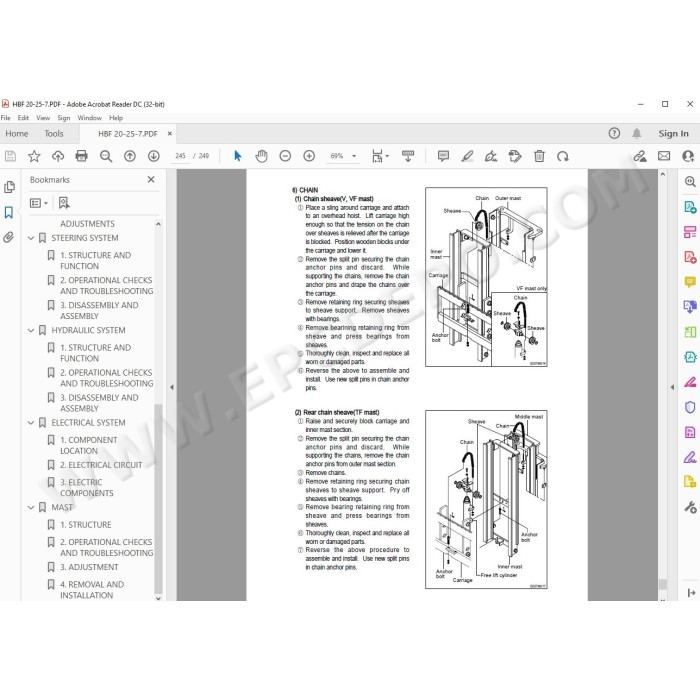This screenshot has width=700, height=700.
Task: Expand collapsed right pane bottom arrow icon
Action: (x=691, y=593)
